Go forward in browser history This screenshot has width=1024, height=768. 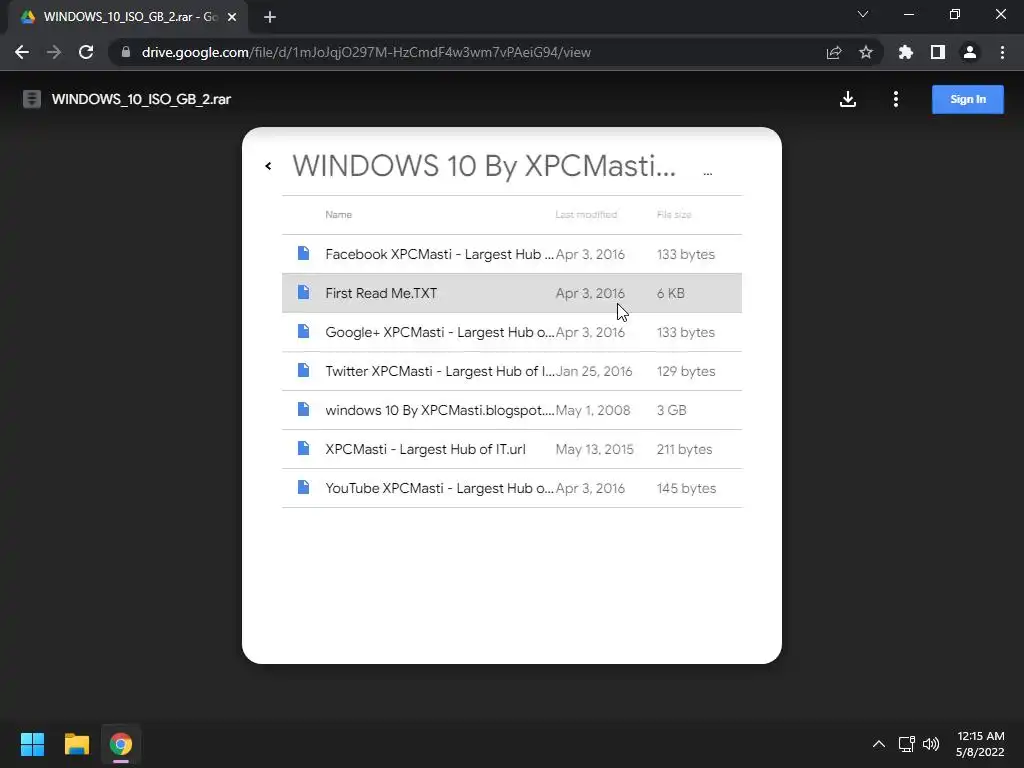54,52
